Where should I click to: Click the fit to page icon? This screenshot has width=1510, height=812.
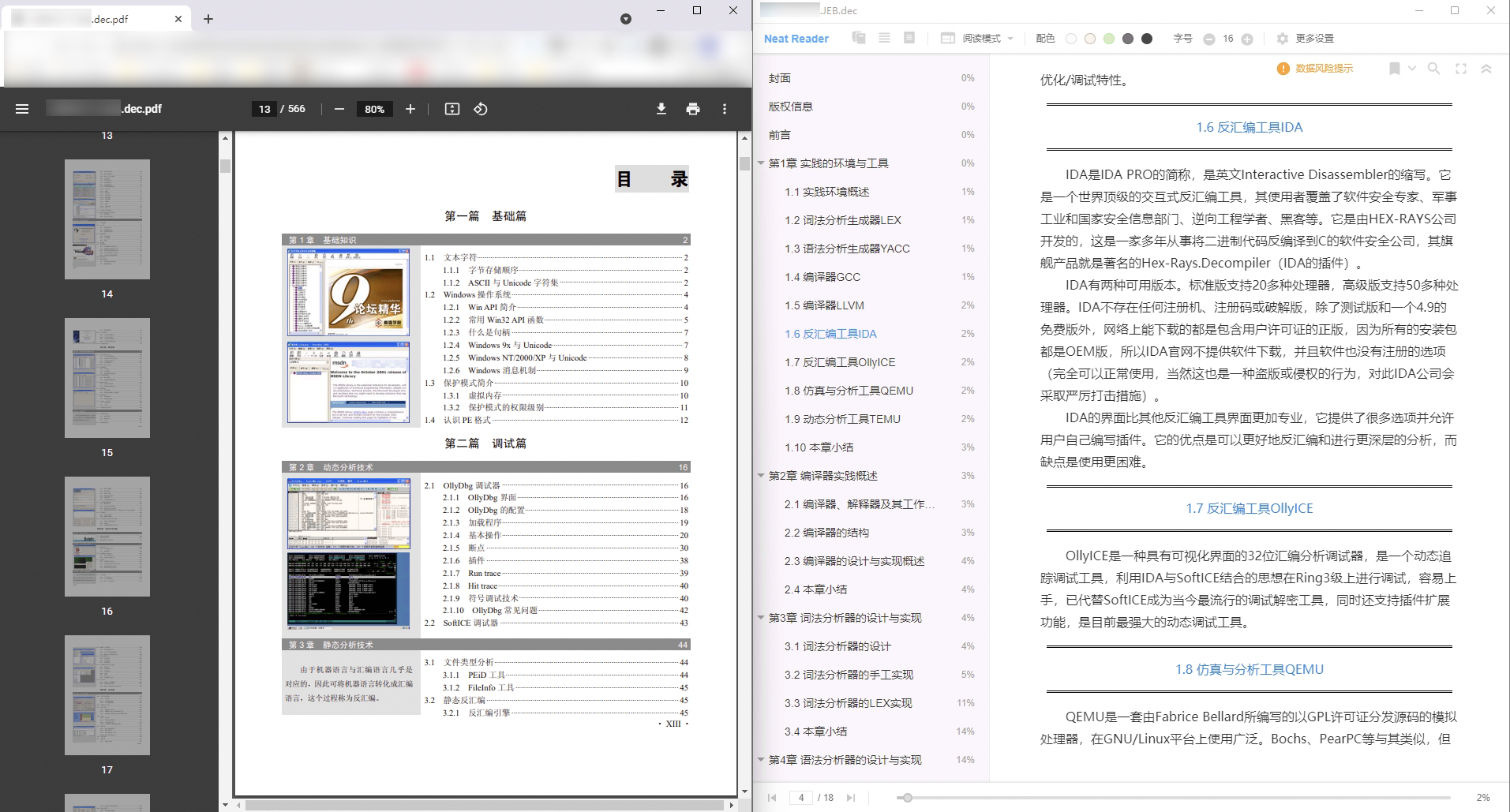452,109
